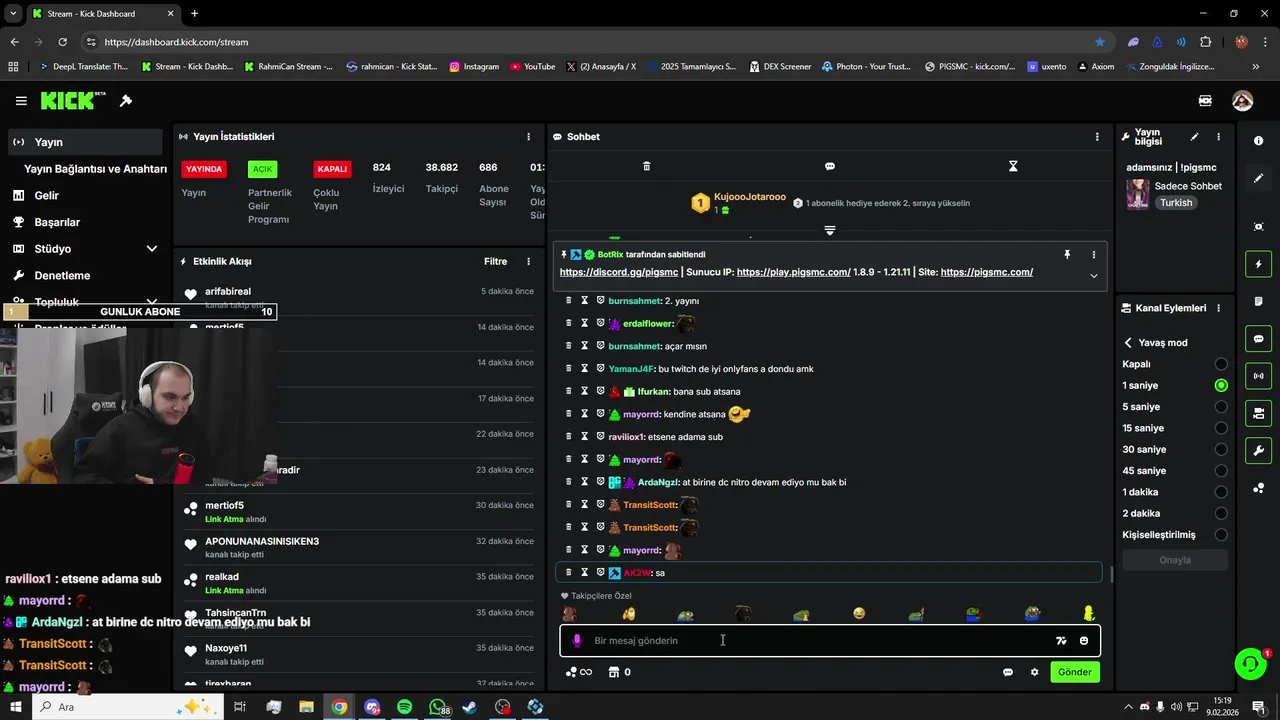Collapse the leaderboard with the double-line arrow

(x=829, y=231)
